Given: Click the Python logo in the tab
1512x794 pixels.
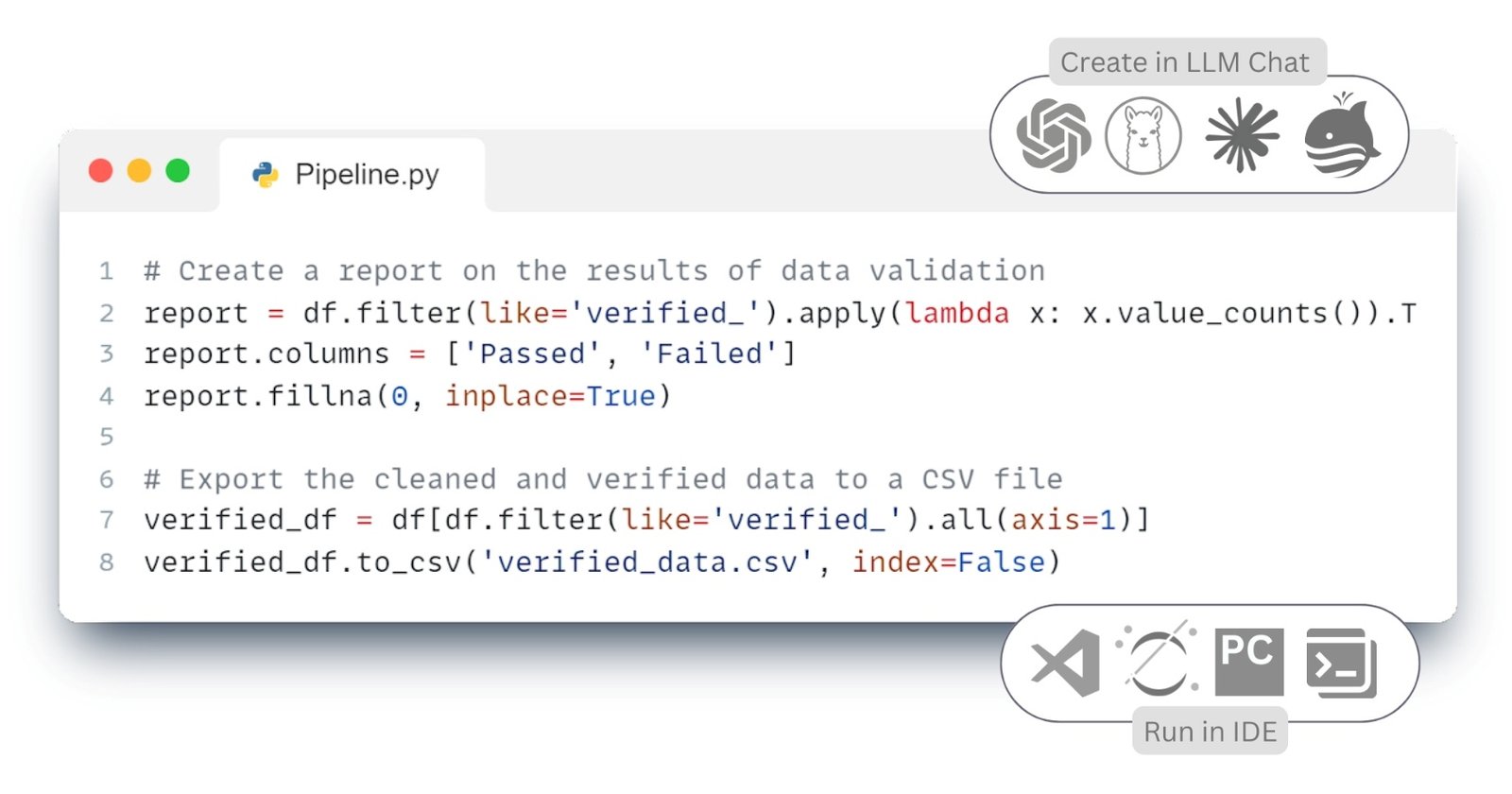Looking at the screenshot, I should click(266, 175).
